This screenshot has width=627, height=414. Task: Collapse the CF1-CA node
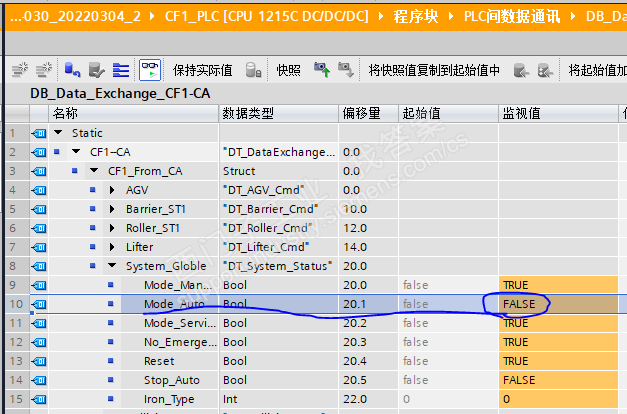[x=76, y=152]
